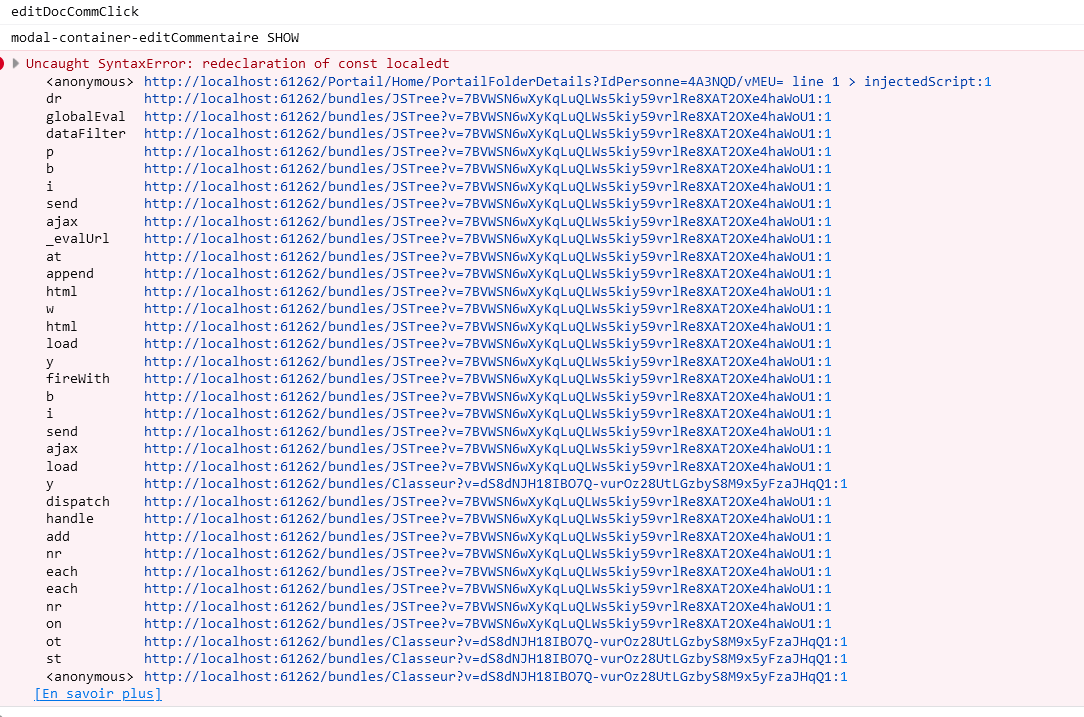
Task: Open the En savoir plus link
Action: point(98,693)
